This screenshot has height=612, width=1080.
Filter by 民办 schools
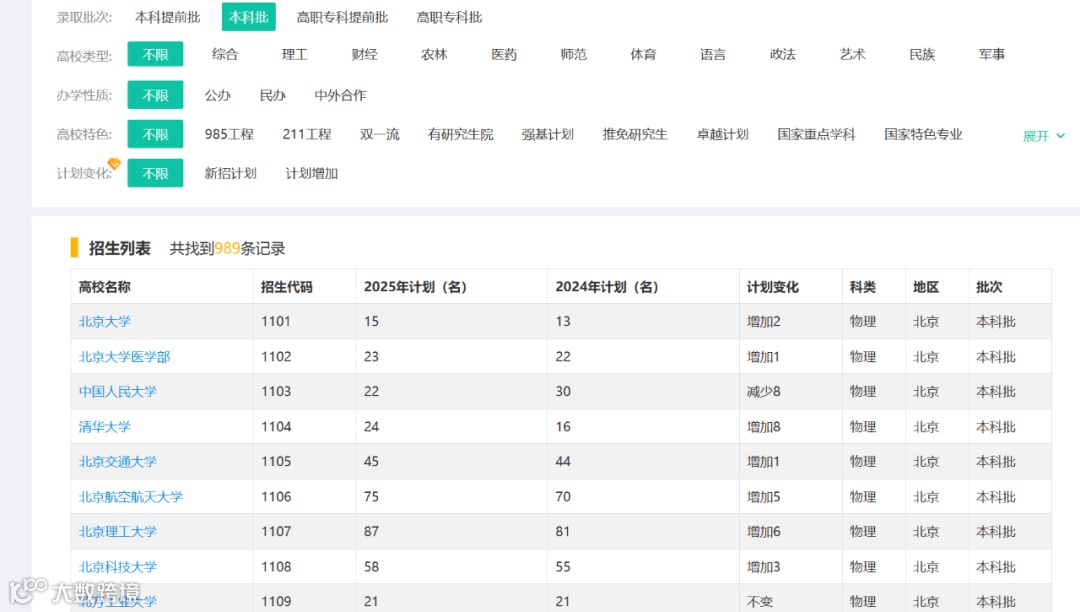(x=273, y=95)
